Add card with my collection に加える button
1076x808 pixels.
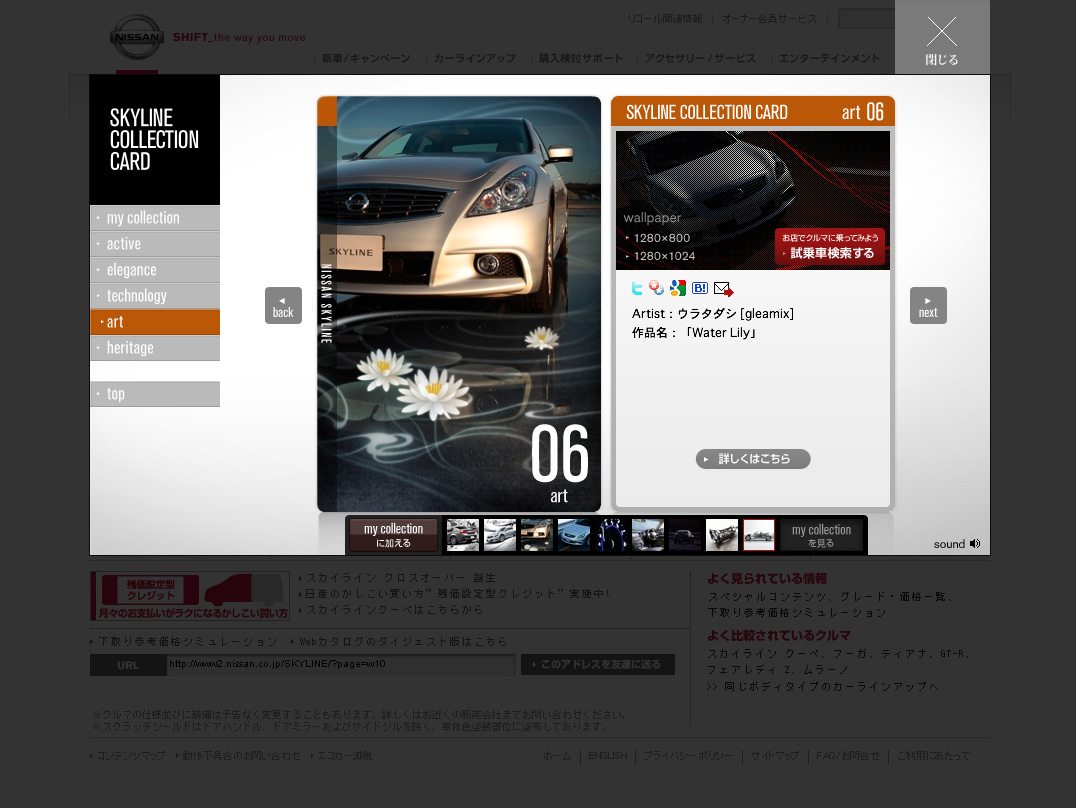393,535
